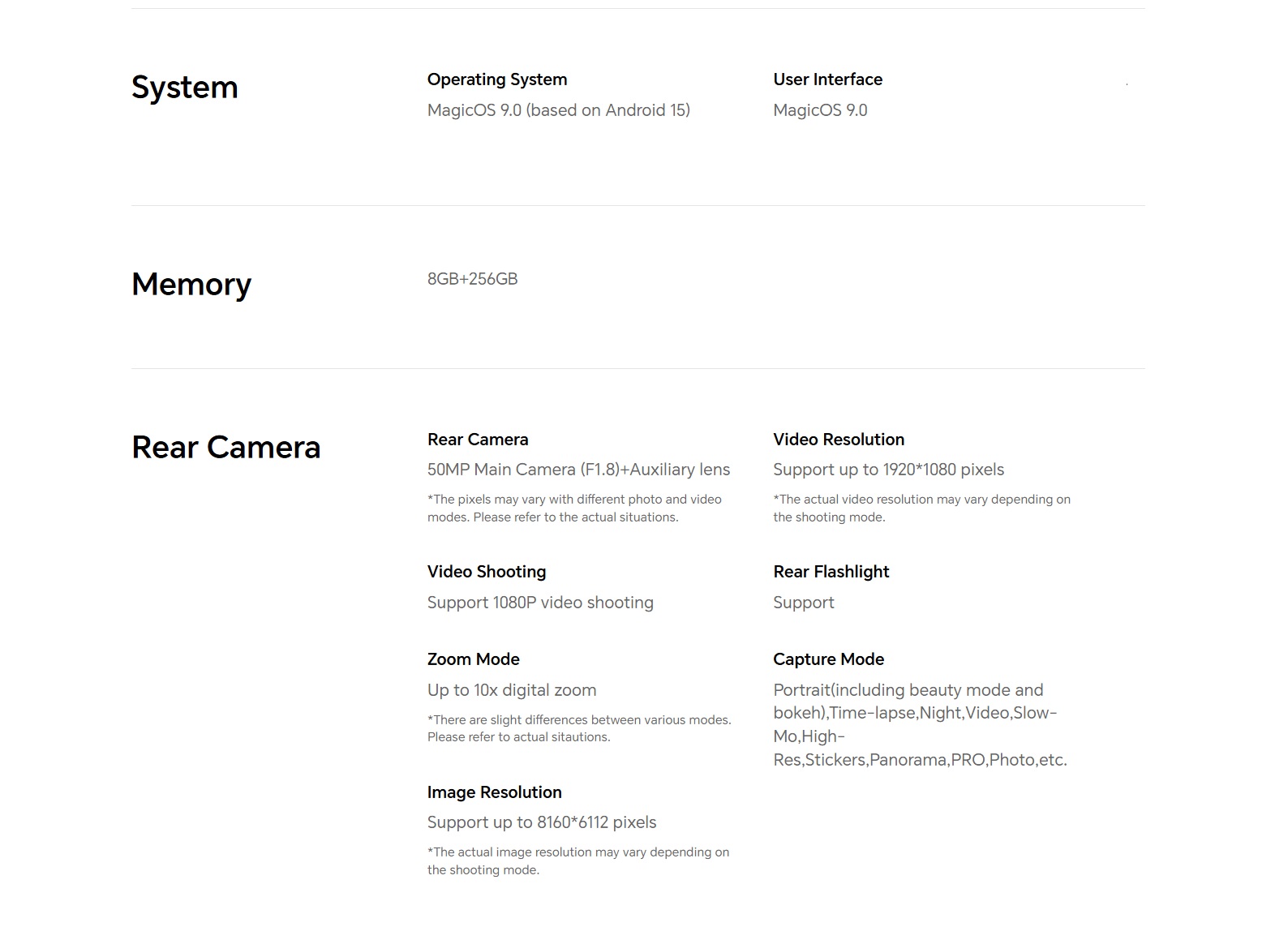Click the System section heading
The width and height of the screenshot is (1288, 927).
click(185, 88)
